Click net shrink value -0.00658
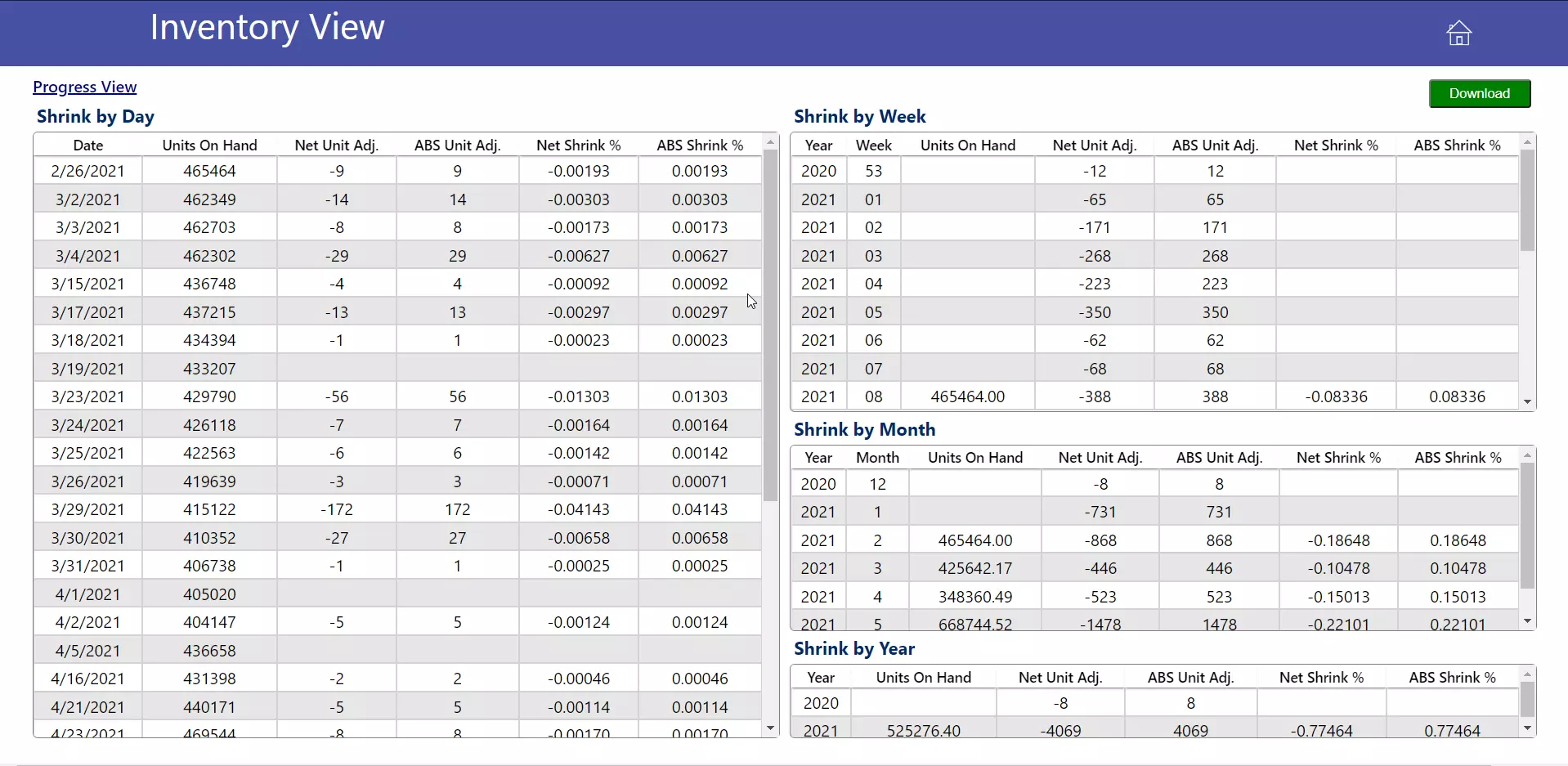1568x766 pixels. coord(579,538)
